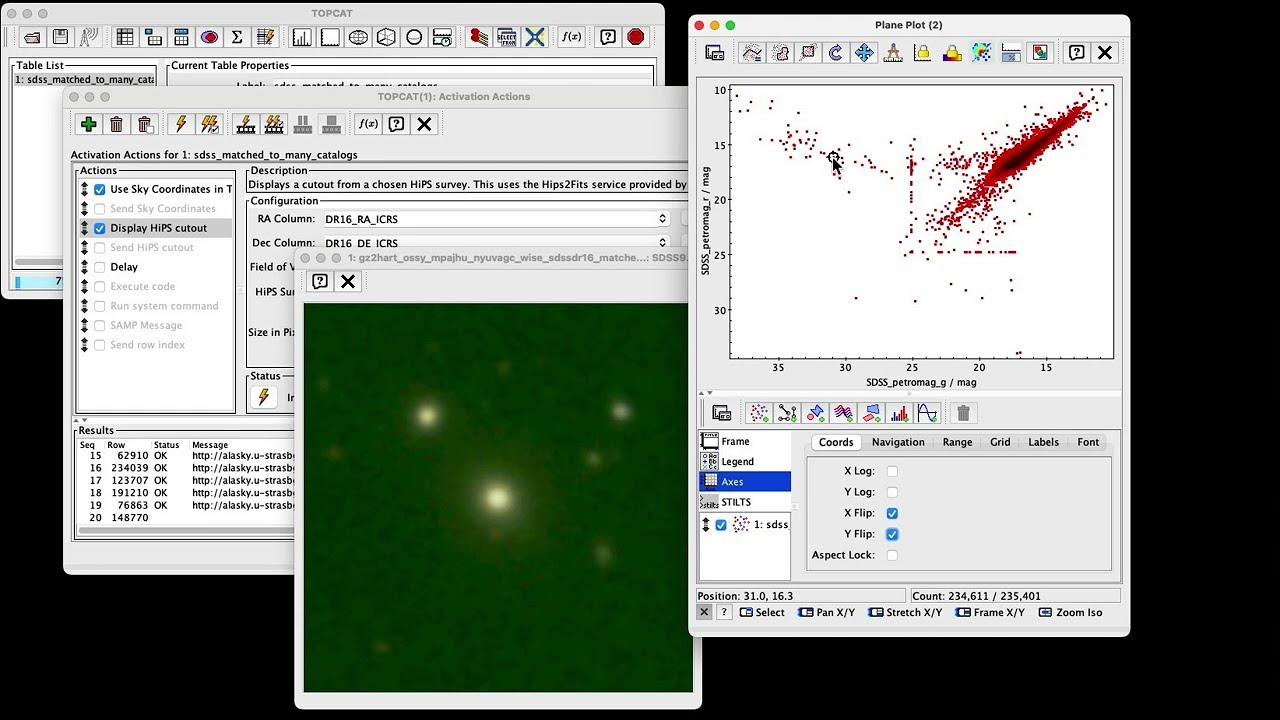
Task: Enable the Delay action checkbox
Action: point(100,267)
